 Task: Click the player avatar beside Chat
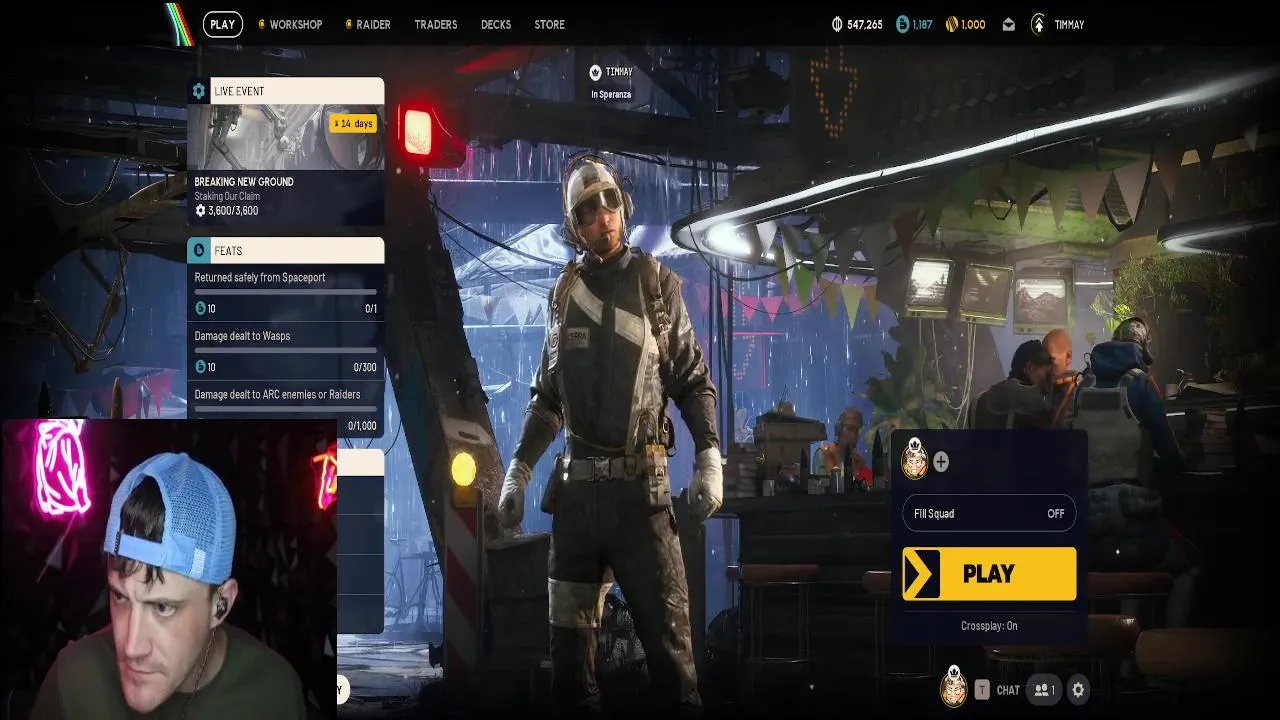click(954, 687)
